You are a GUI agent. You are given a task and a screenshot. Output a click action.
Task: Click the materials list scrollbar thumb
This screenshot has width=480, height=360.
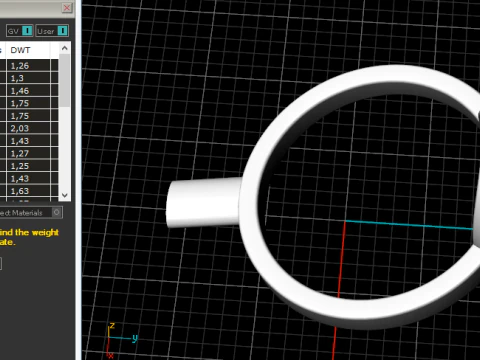65,81
